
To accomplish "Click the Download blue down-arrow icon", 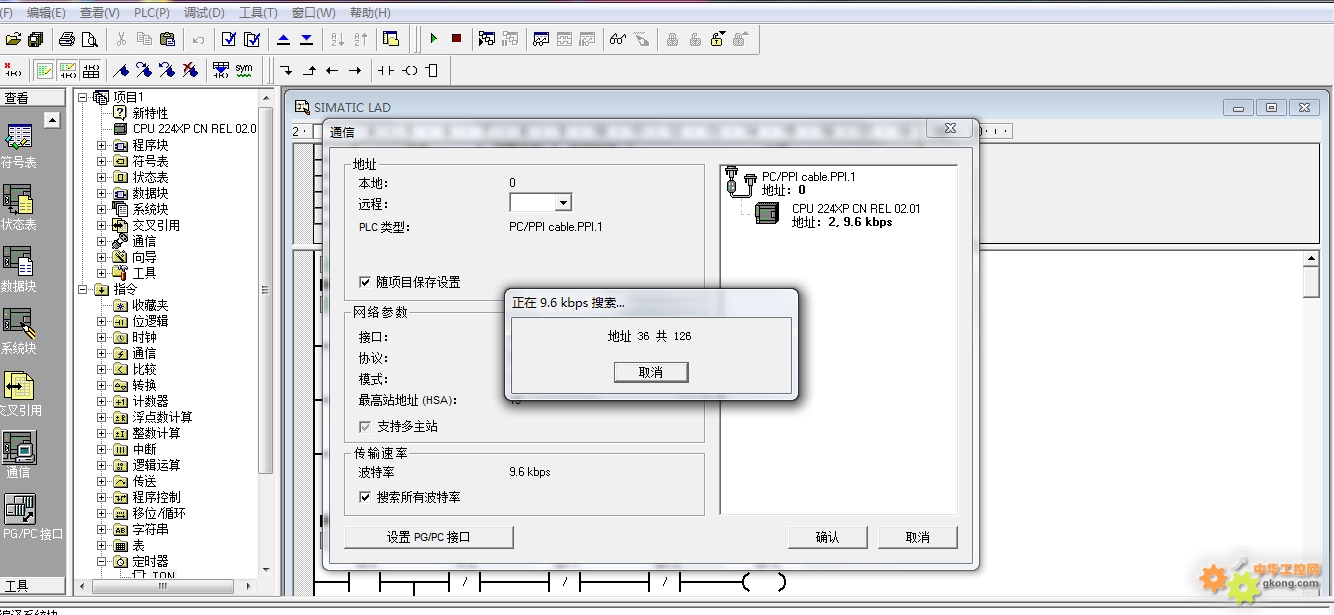I will 306,39.
